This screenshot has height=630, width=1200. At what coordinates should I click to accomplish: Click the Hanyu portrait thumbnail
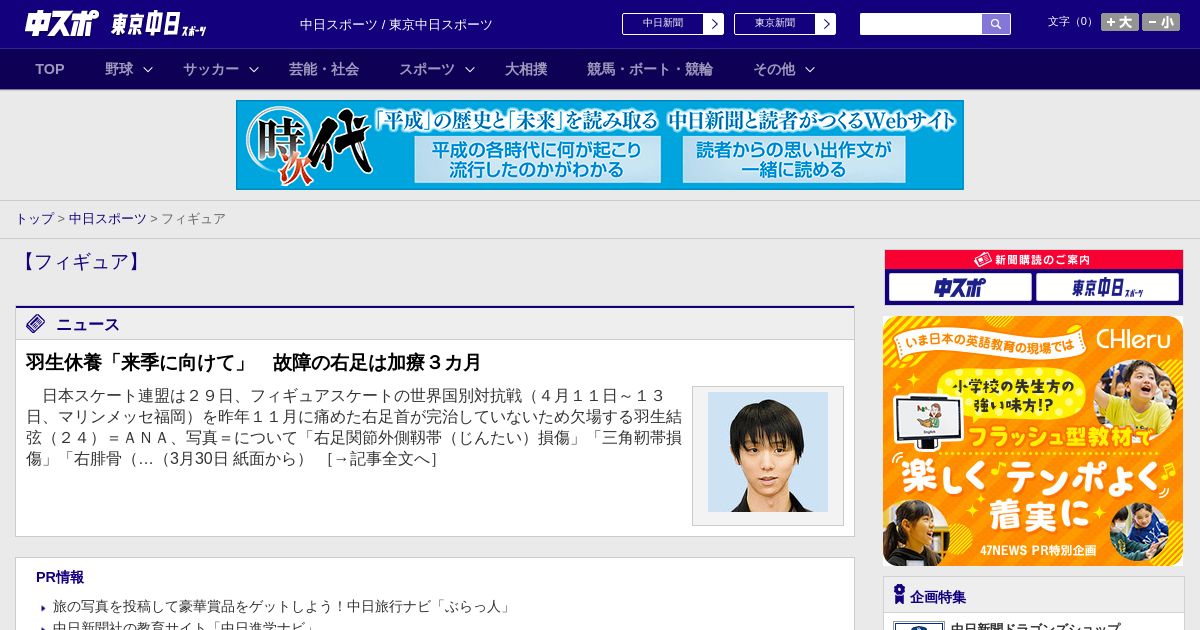768,452
